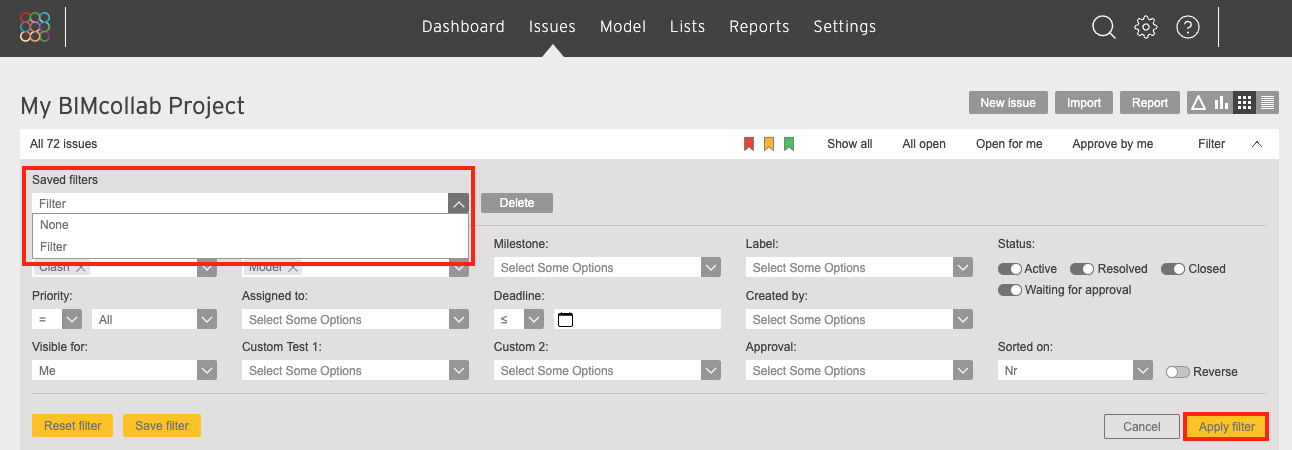Go to the Reports tab
This screenshot has height=450, width=1292.
click(x=759, y=27)
